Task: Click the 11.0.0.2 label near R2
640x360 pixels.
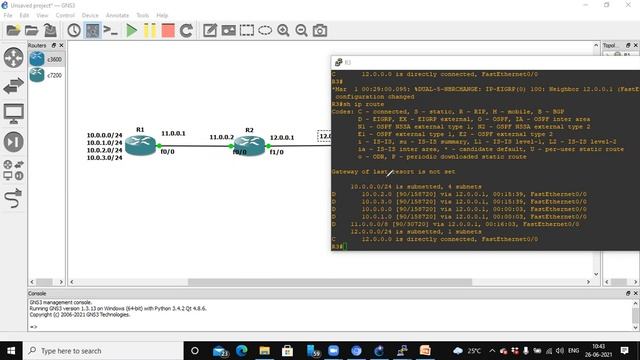Action: (222, 137)
